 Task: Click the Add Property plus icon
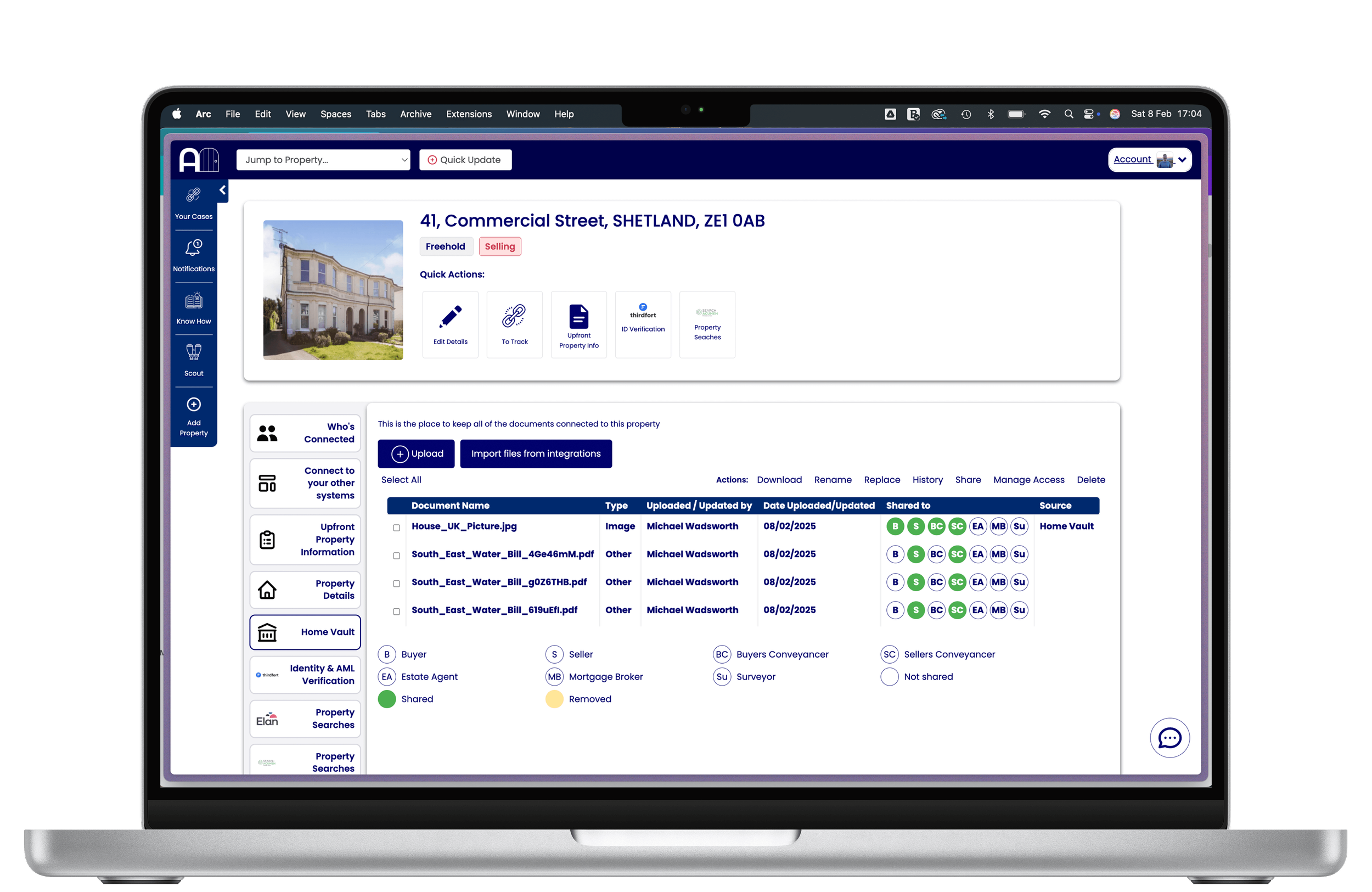pyautogui.click(x=194, y=405)
